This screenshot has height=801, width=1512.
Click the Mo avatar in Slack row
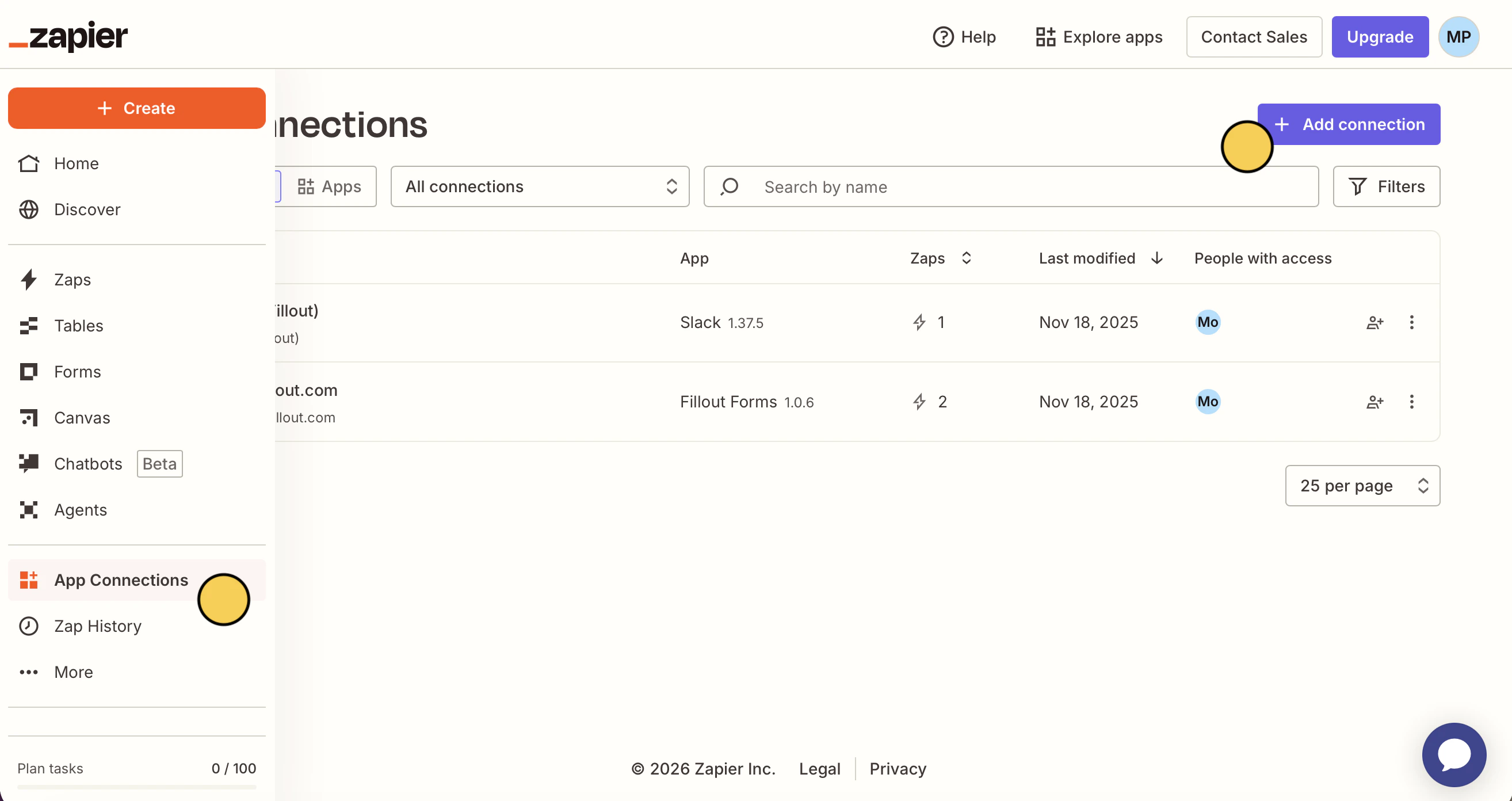click(x=1208, y=322)
